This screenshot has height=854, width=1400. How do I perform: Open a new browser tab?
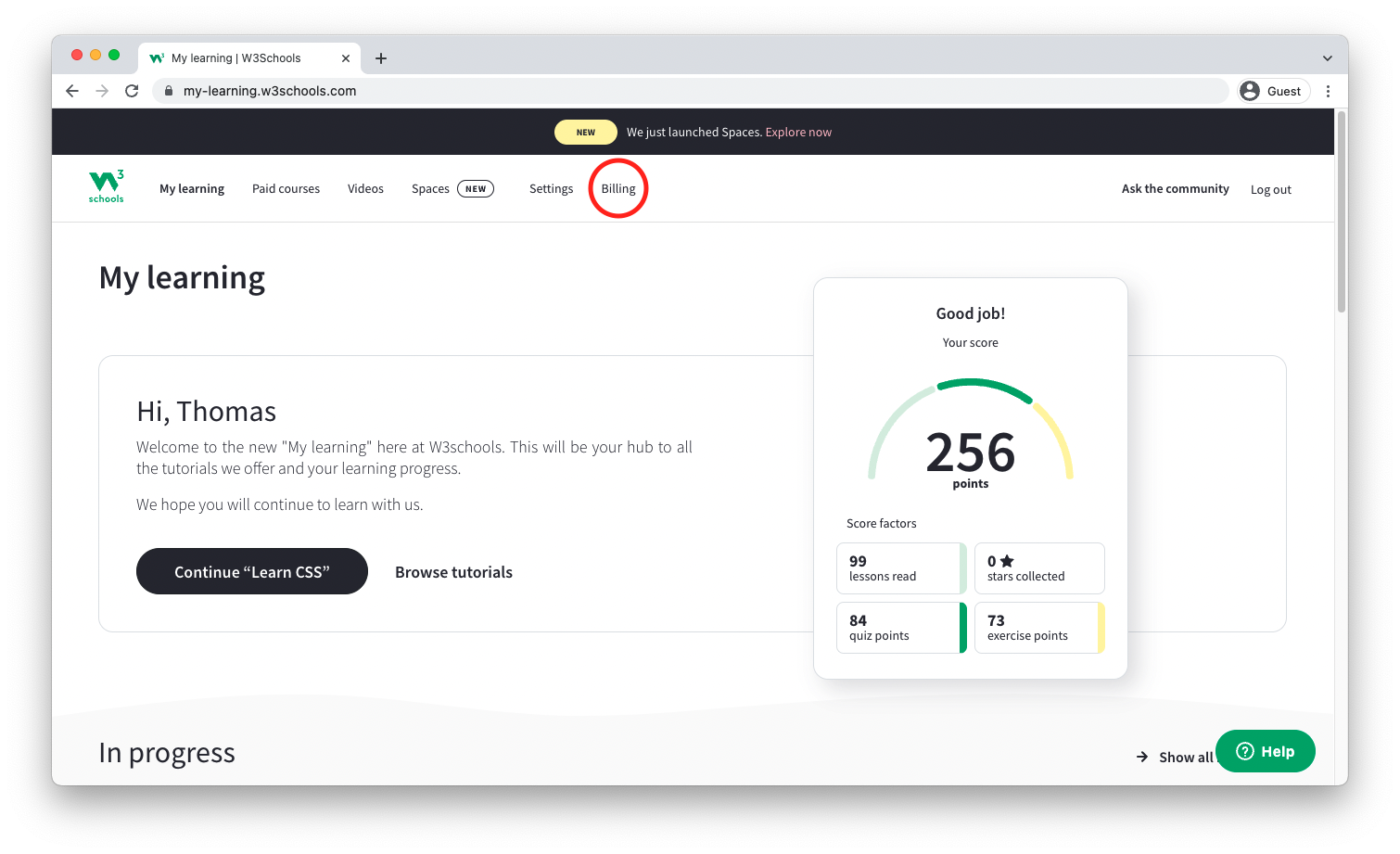[381, 58]
